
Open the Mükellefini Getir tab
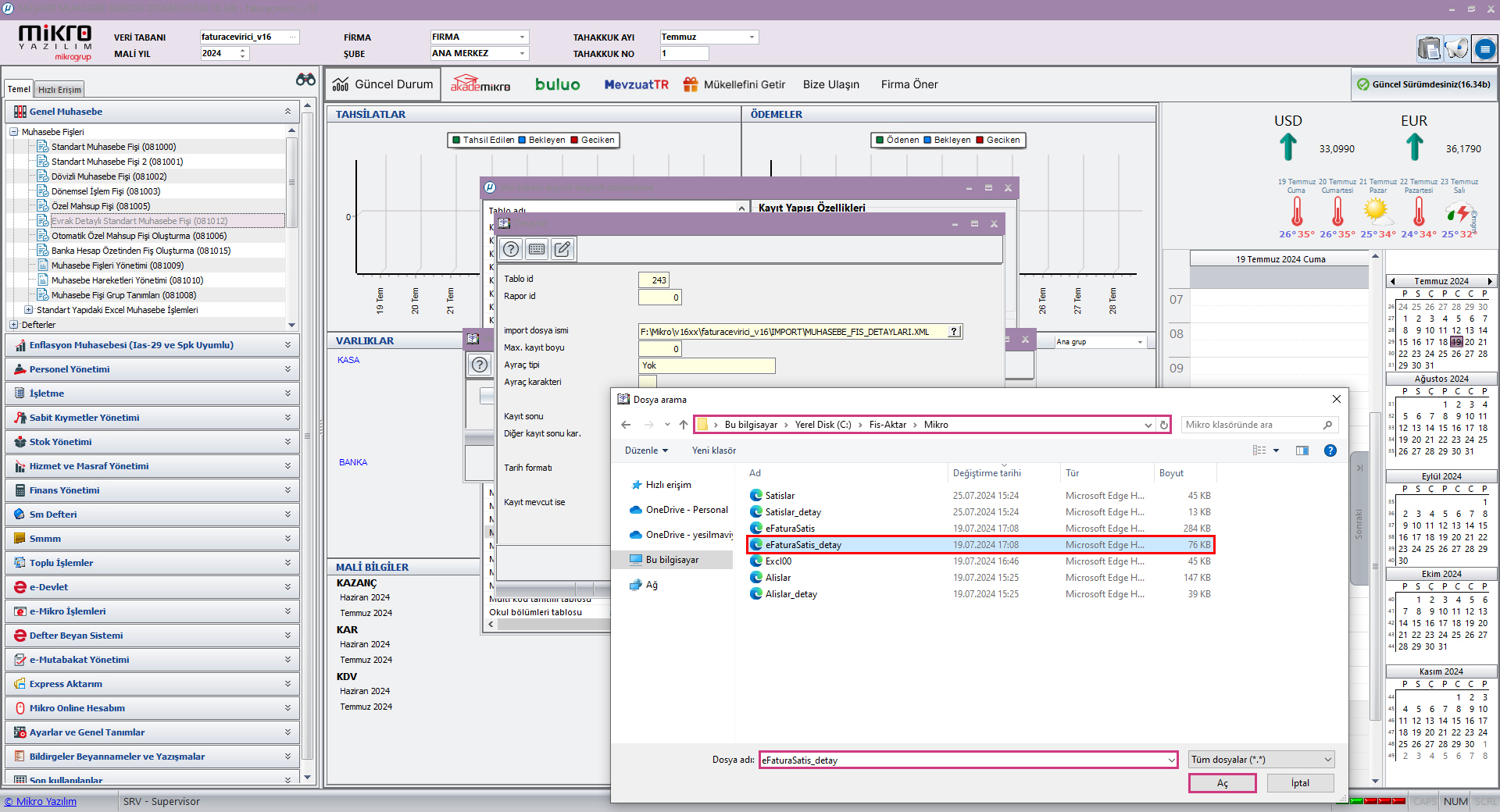click(x=734, y=84)
